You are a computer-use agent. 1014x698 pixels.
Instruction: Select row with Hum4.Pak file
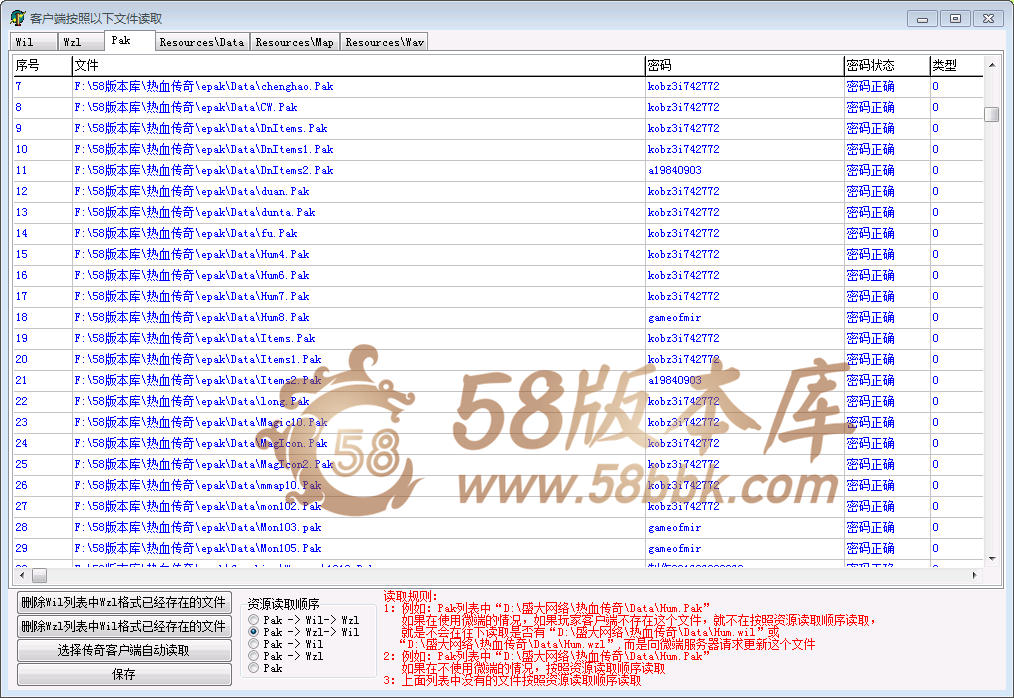tap(498, 254)
